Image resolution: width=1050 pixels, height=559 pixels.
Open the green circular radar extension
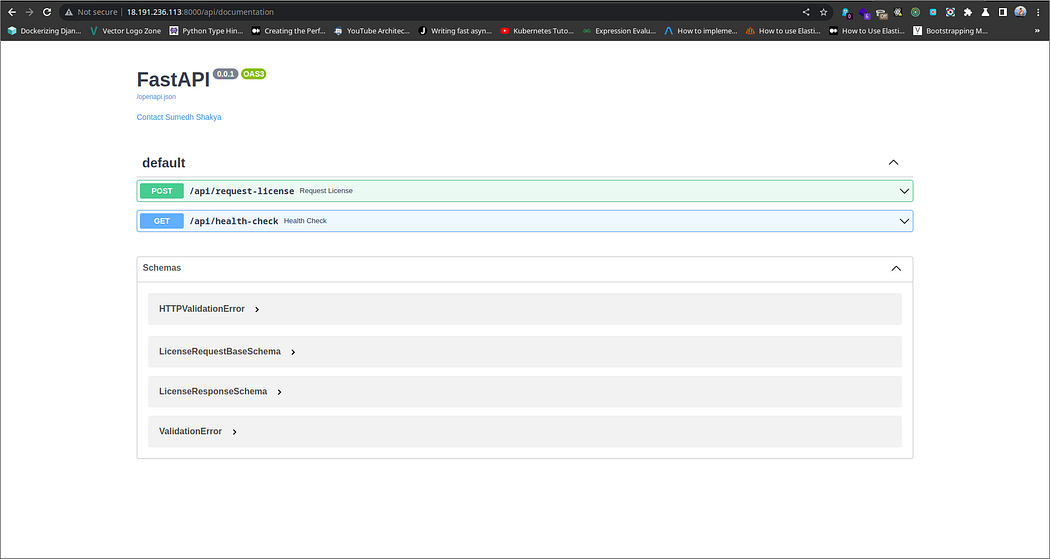pos(915,12)
